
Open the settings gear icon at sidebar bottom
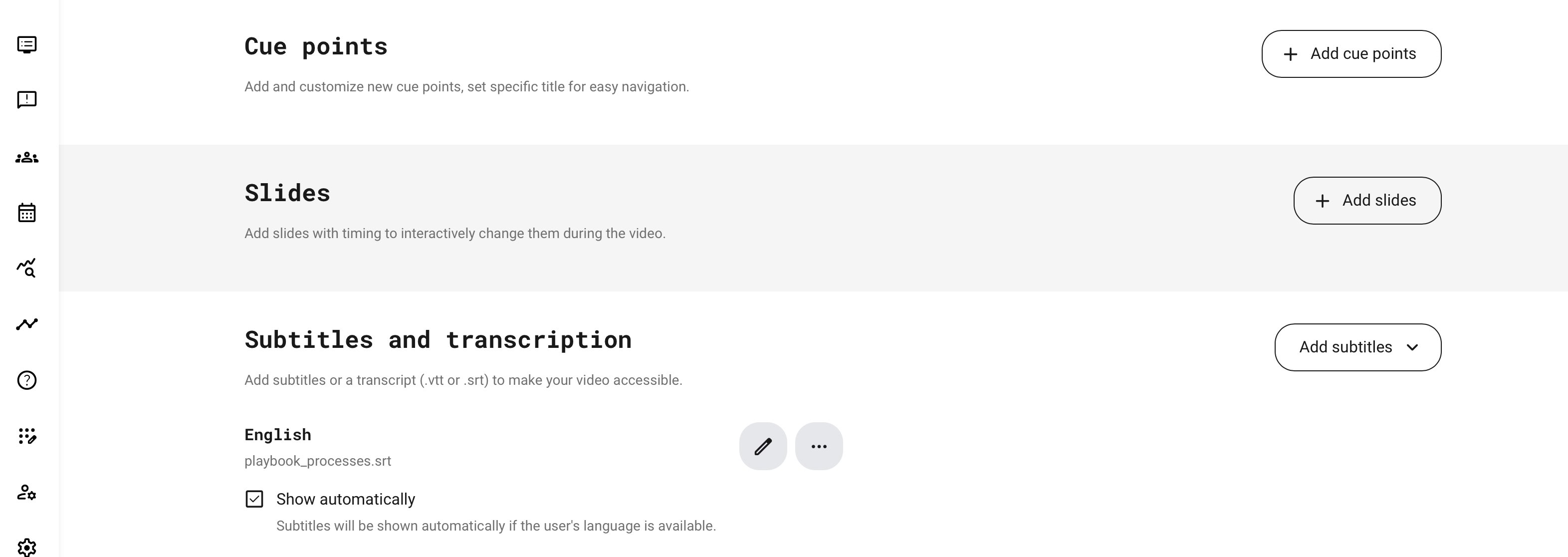(27, 547)
